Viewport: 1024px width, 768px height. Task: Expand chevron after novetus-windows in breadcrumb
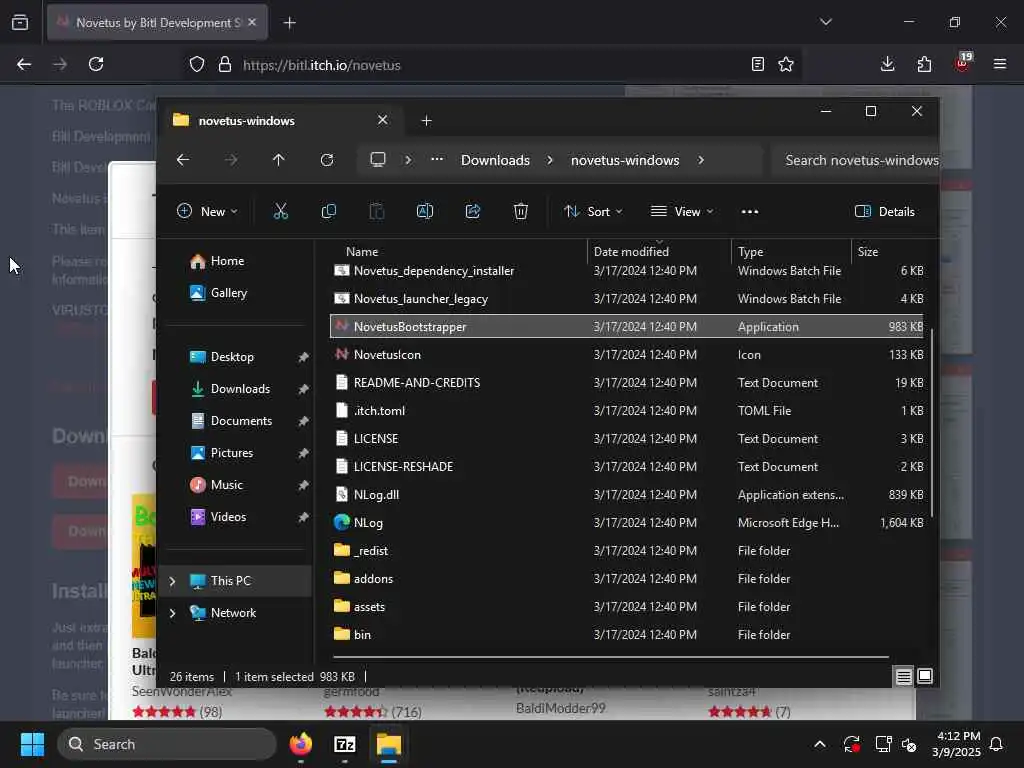point(701,160)
